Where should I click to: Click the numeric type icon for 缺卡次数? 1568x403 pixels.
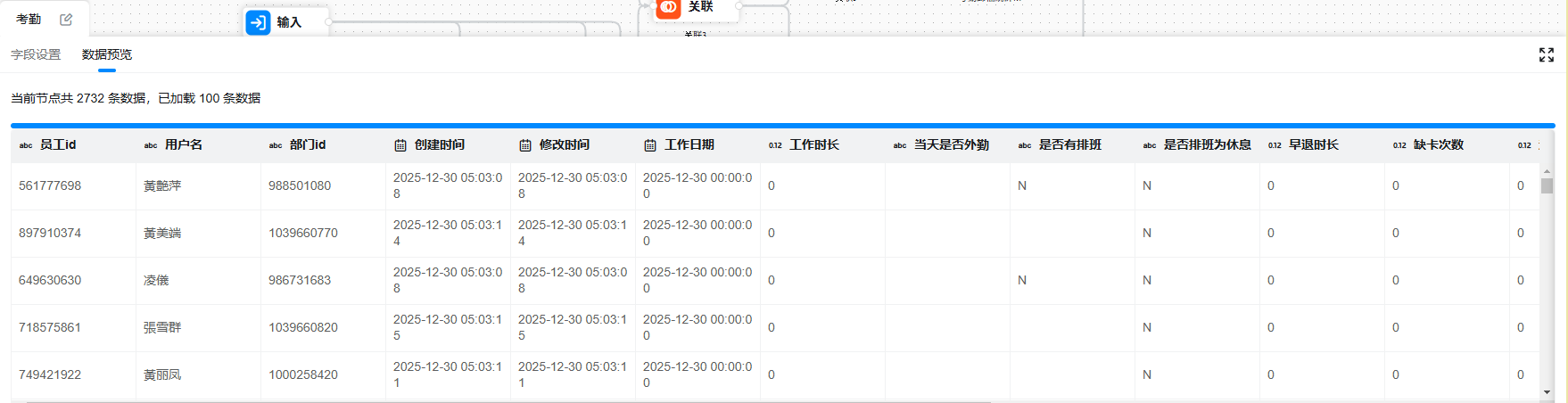[1399, 145]
